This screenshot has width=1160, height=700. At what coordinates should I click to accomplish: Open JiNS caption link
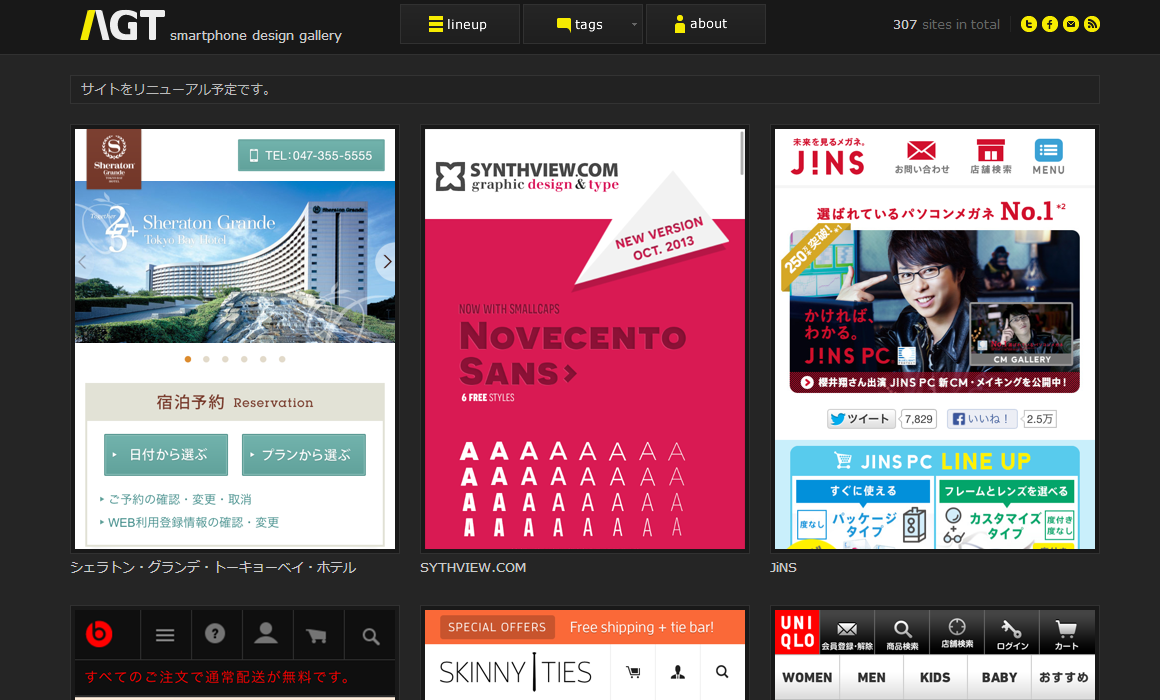783,568
